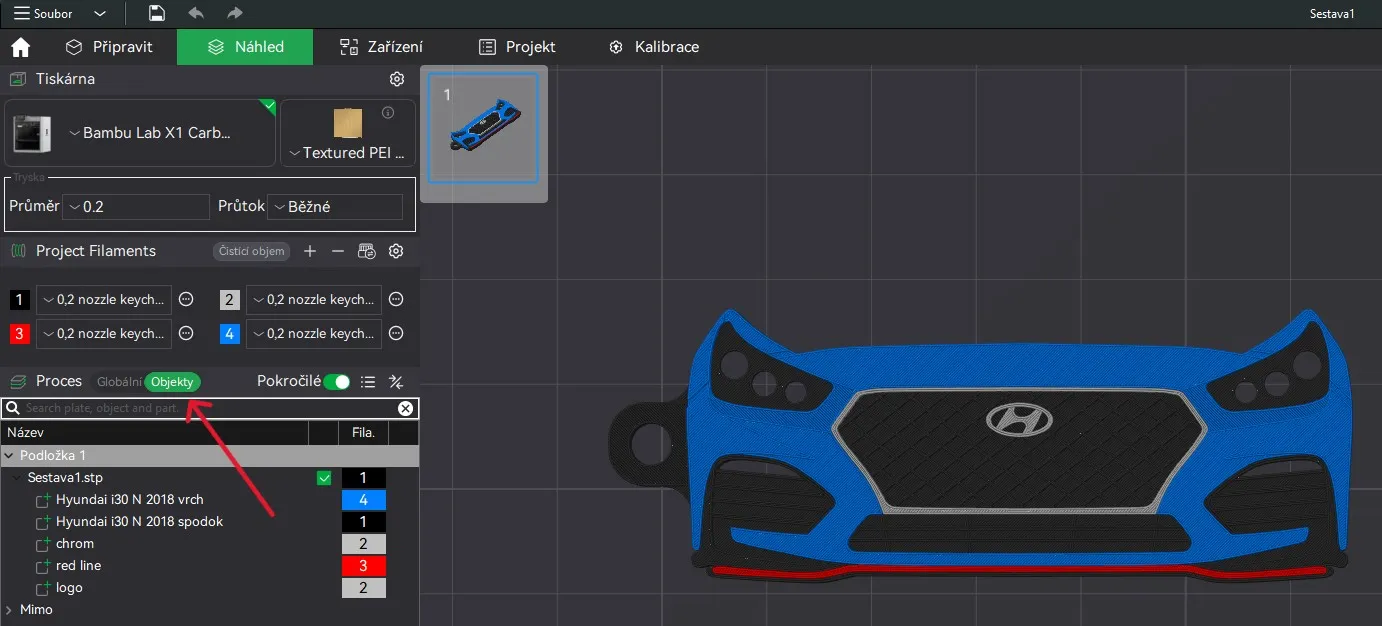Image resolution: width=1382 pixels, height=626 pixels.
Task: Click the redo arrow icon
Action: coord(234,13)
